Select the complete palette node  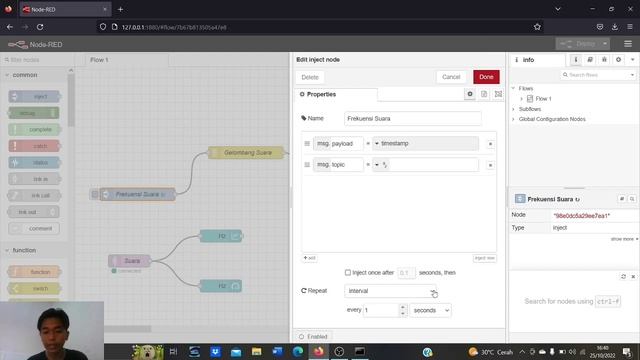pos(34,130)
